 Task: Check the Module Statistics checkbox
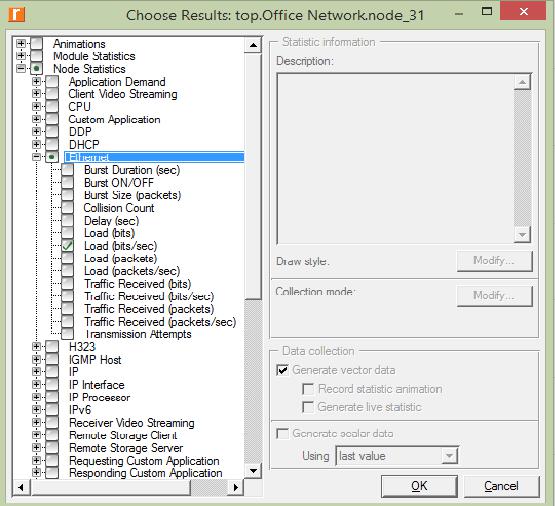point(36,56)
